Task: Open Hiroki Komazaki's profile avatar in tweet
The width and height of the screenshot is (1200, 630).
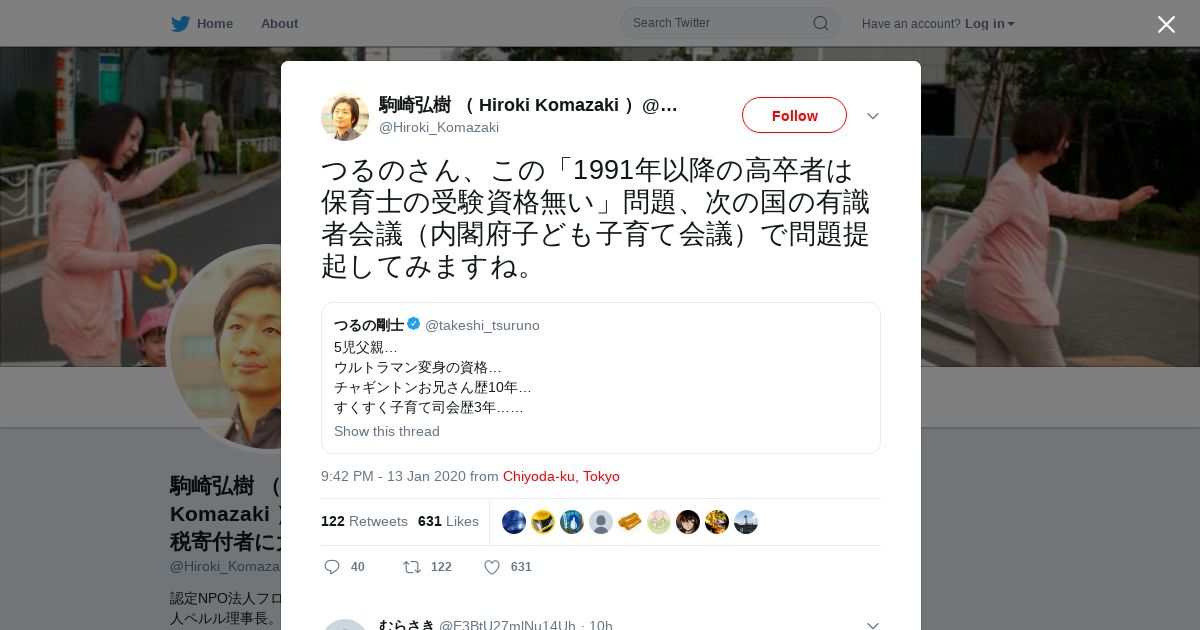Action: tap(345, 116)
